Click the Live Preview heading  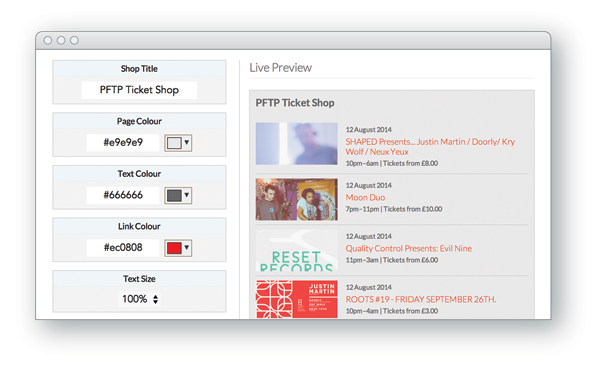coord(280,68)
